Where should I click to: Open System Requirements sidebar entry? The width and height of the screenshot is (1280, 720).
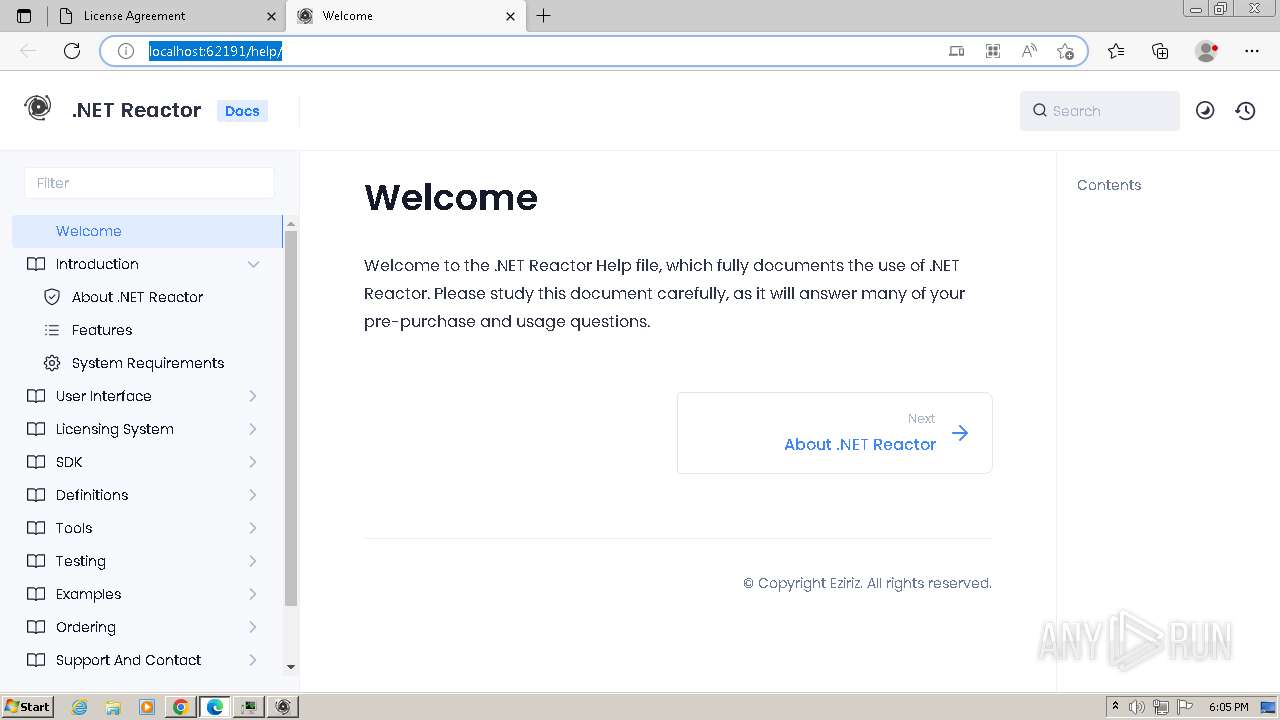(x=148, y=363)
